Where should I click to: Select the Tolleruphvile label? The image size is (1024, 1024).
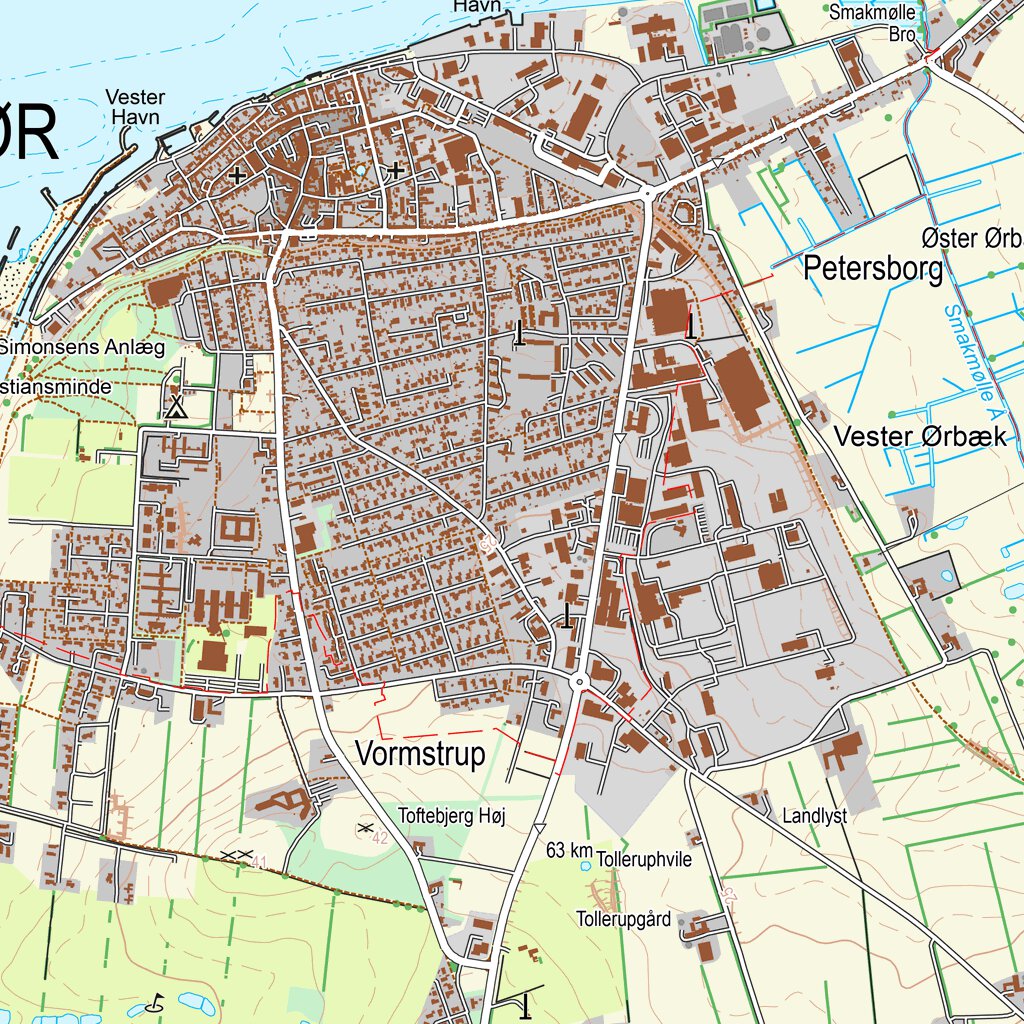(x=644, y=859)
